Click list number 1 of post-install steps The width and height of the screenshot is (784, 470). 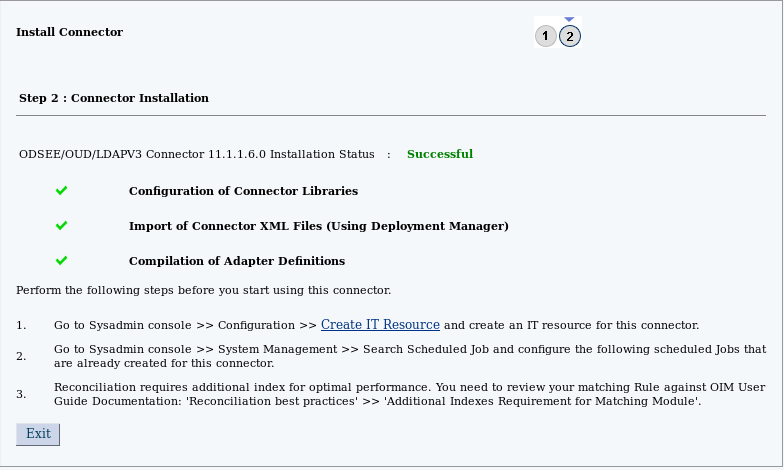tap(21, 326)
